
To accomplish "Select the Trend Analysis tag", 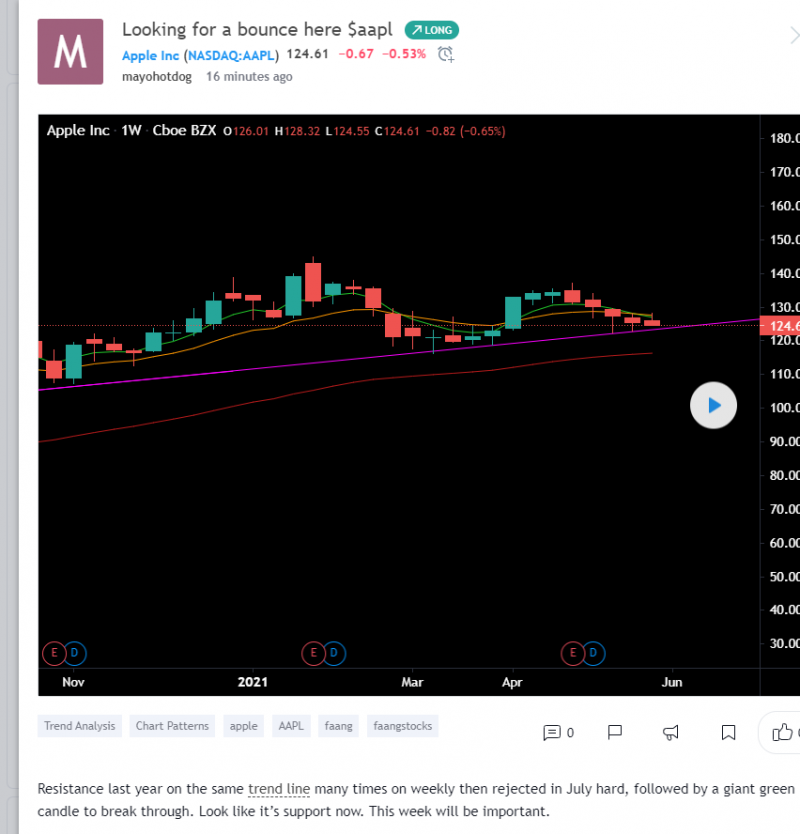I will [x=80, y=726].
